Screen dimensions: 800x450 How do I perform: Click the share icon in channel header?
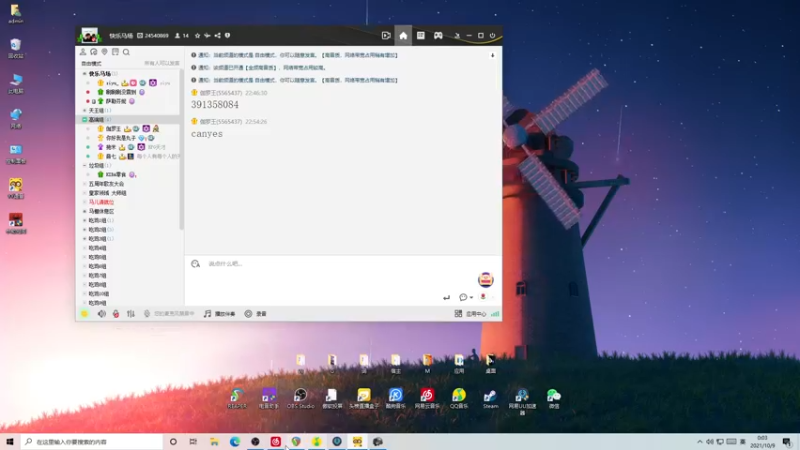tap(218, 36)
